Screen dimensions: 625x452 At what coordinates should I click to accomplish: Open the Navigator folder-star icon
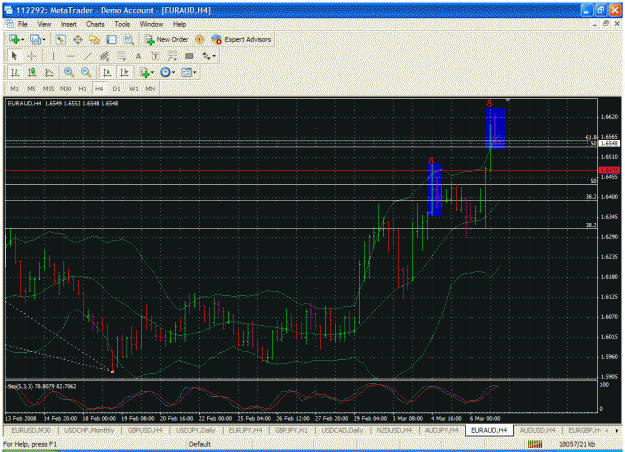(94, 39)
